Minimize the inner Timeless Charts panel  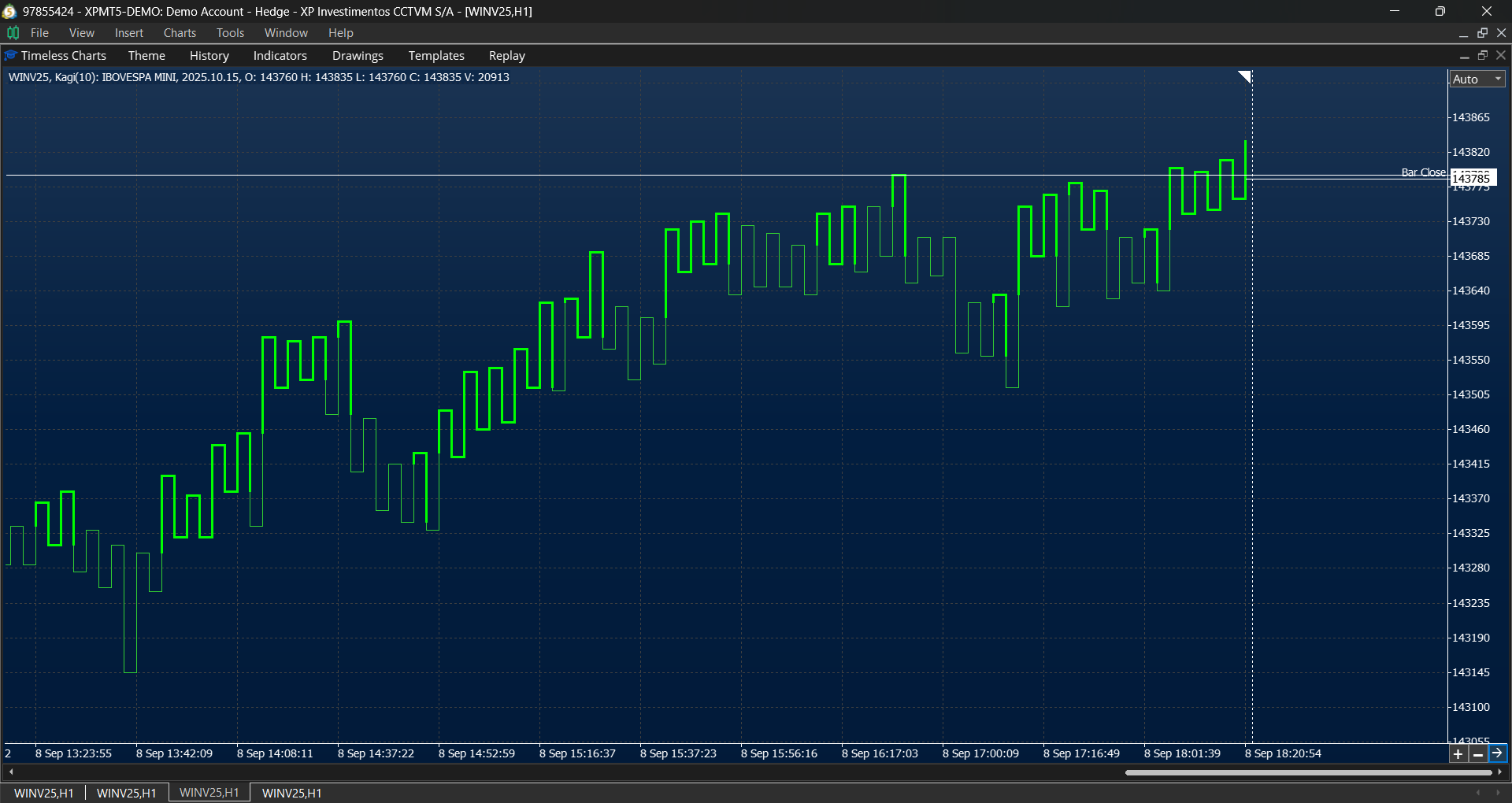click(1465, 55)
